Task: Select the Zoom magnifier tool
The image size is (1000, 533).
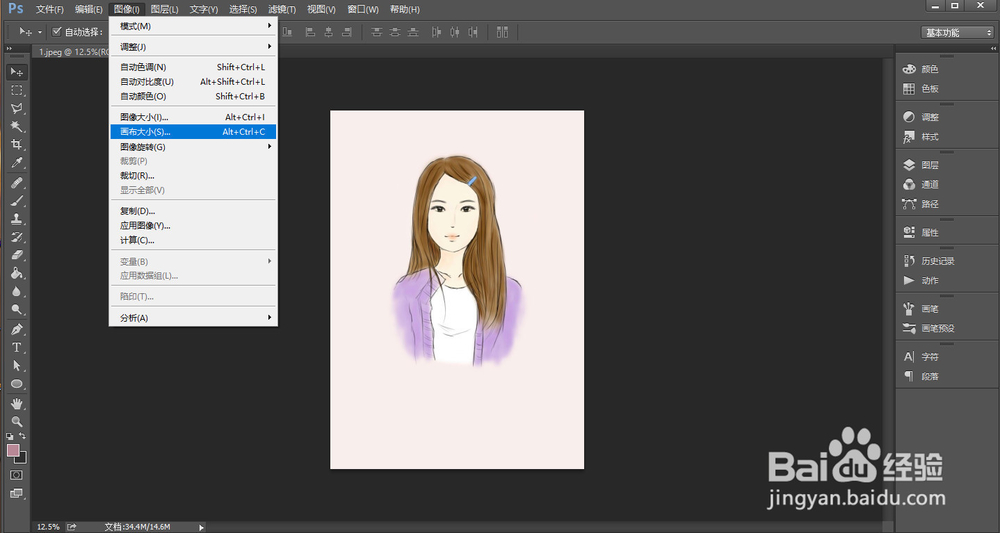Action: coord(17,422)
